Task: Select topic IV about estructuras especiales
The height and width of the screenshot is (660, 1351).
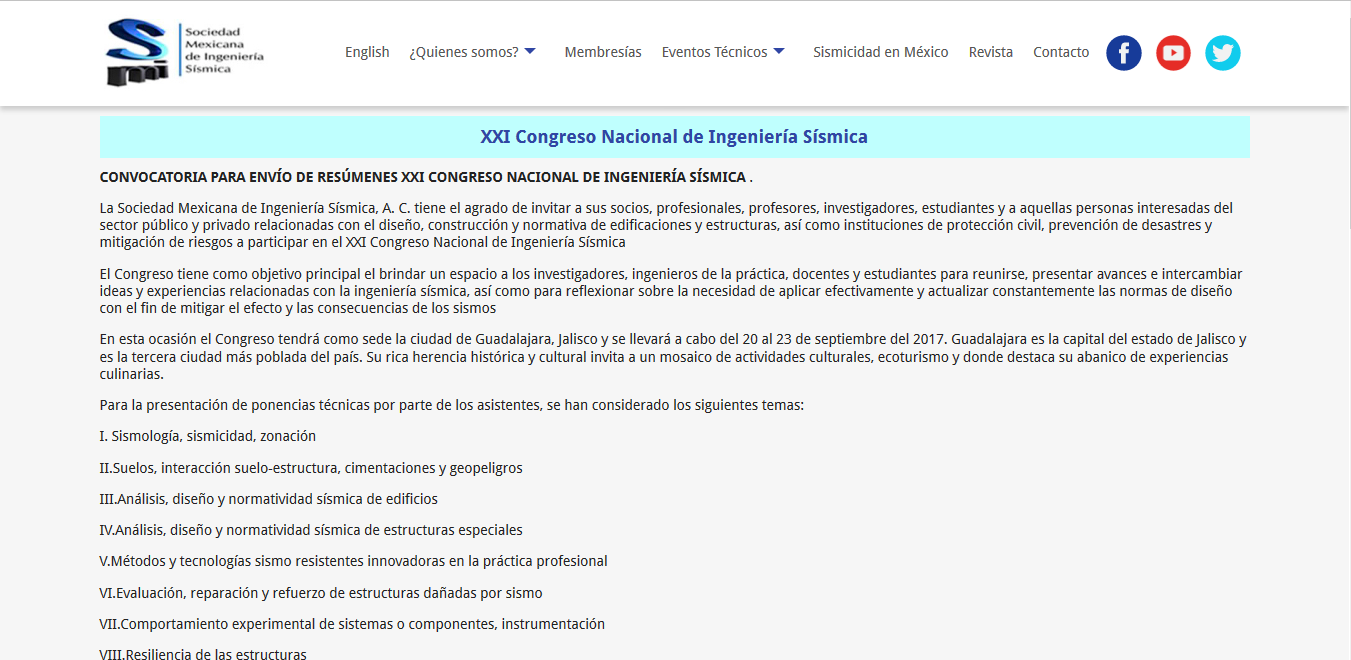Action: [311, 530]
